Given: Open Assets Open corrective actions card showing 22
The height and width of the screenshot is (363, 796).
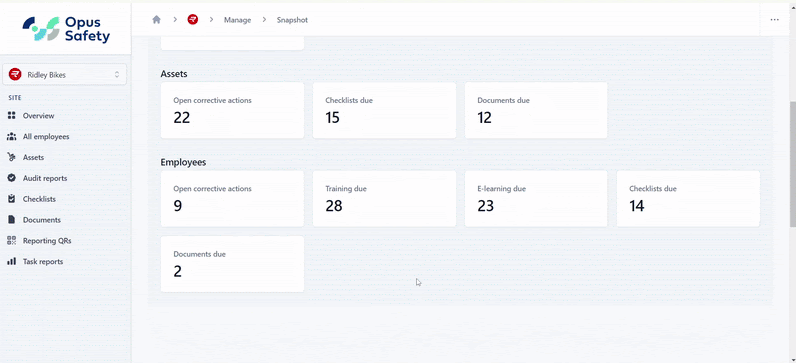Looking at the screenshot, I should (x=232, y=110).
